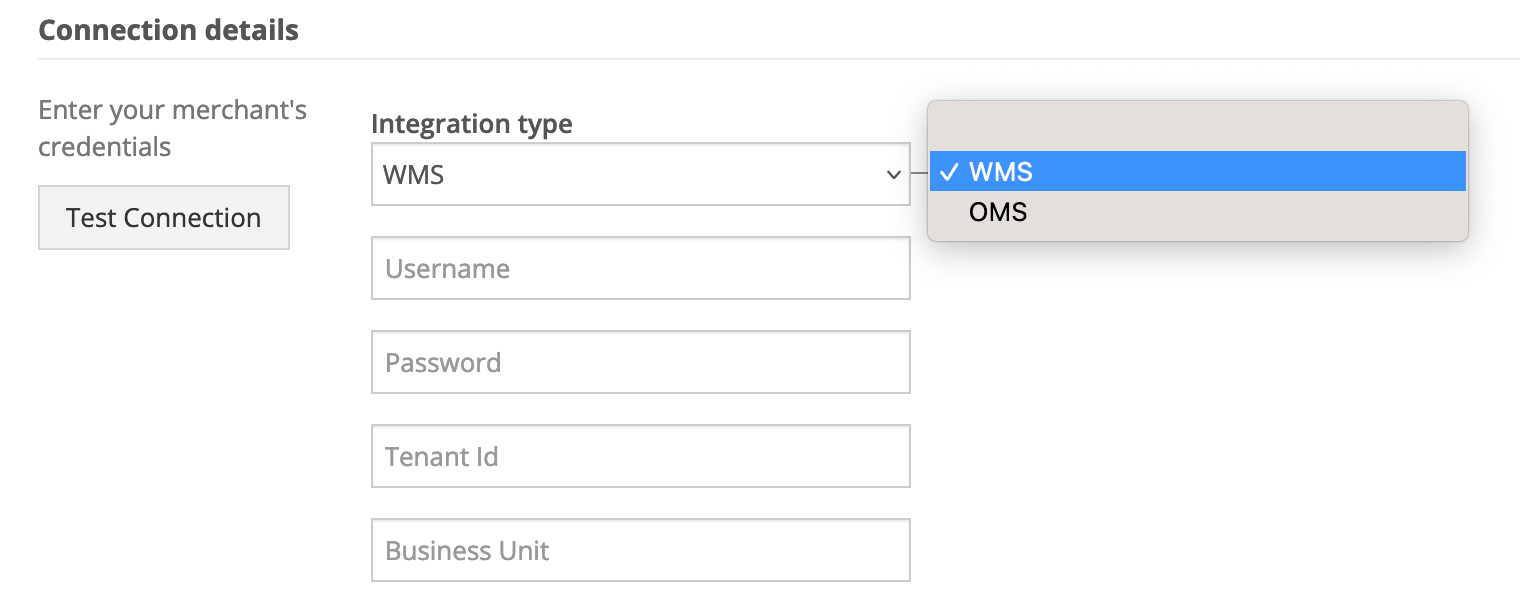The image size is (1520, 605).
Task: Click the Tenant Id placeholder text
Action: click(x=441, y=457)
